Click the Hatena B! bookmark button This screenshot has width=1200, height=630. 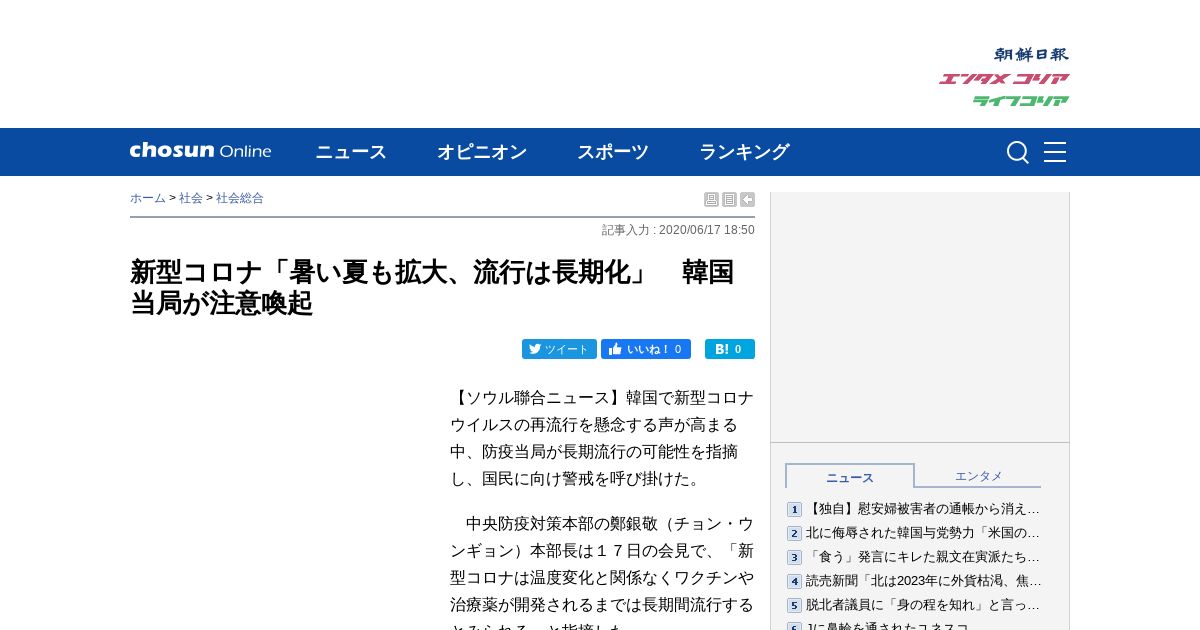coord(730,349)
